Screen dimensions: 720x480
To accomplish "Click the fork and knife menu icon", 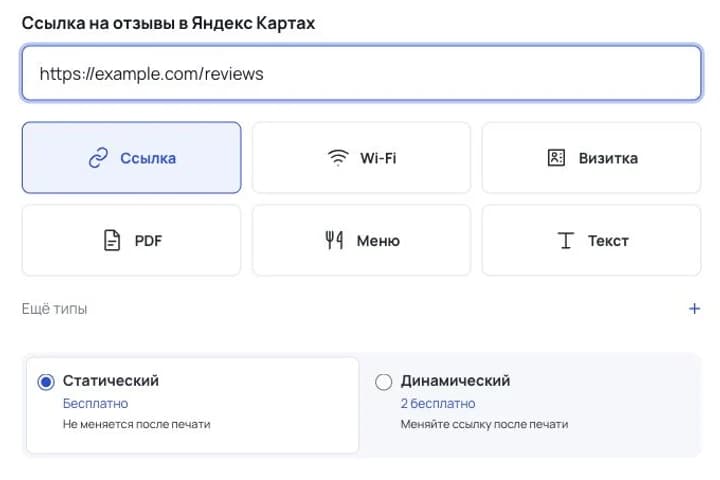I will coord(334,240).
